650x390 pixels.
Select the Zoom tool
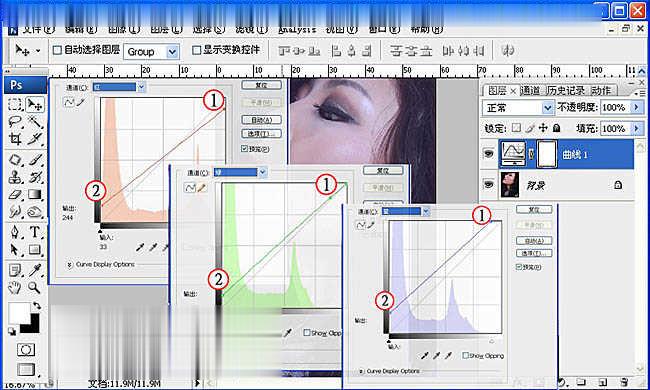(x=35, y=287)
